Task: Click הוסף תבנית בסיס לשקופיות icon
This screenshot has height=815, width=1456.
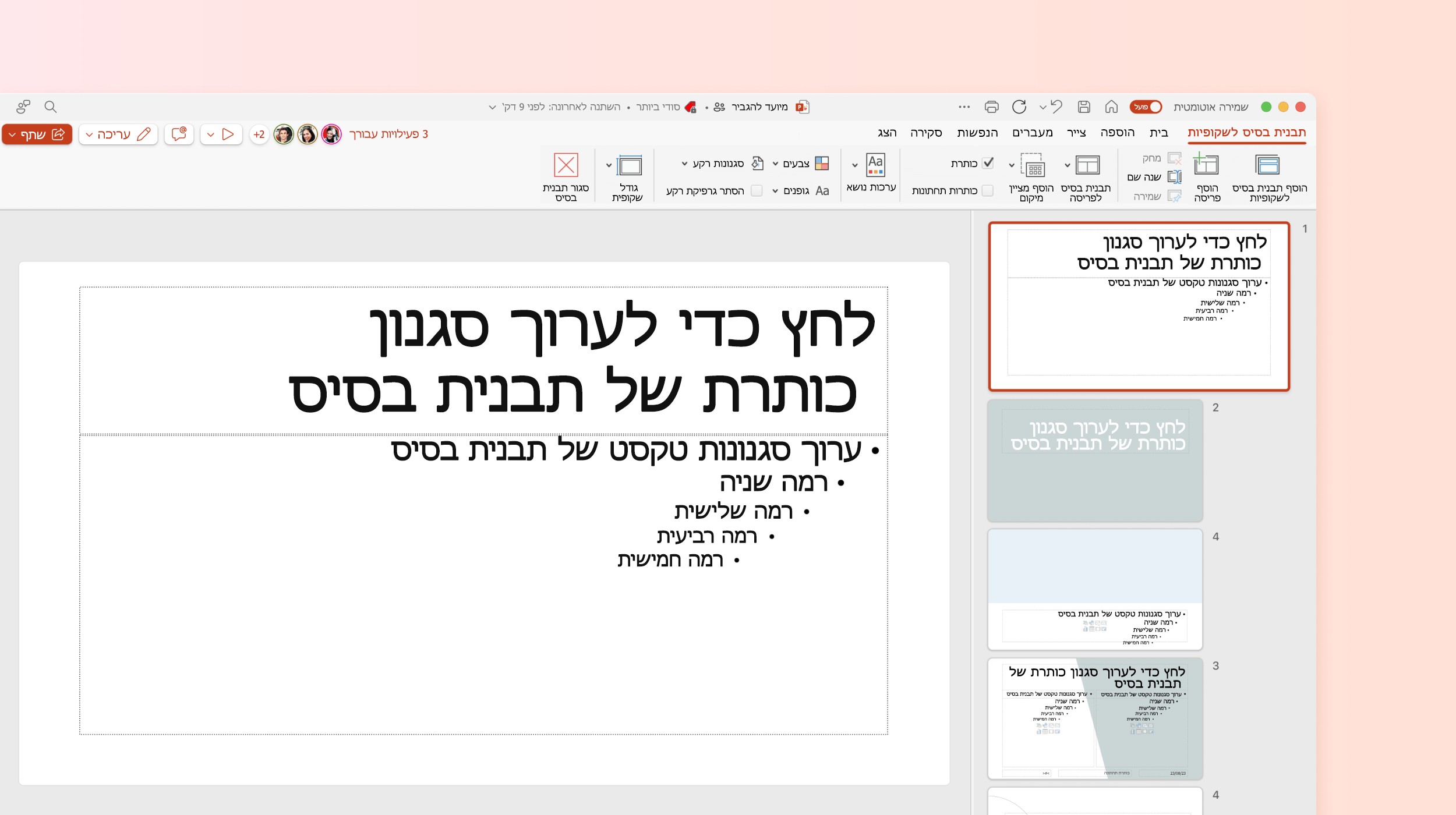Action: [x=1267, y=165]
